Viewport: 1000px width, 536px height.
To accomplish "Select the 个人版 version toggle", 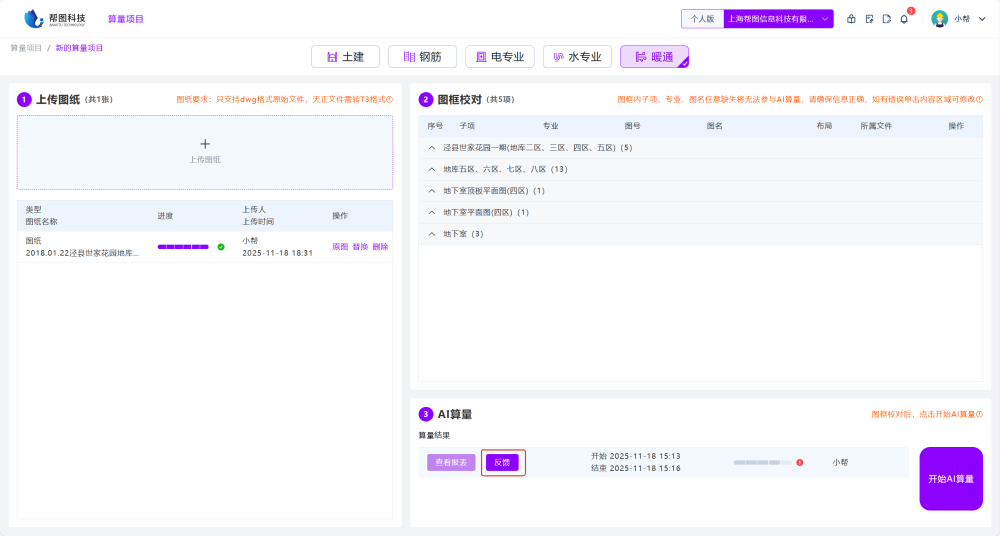I will pos(703,19).
